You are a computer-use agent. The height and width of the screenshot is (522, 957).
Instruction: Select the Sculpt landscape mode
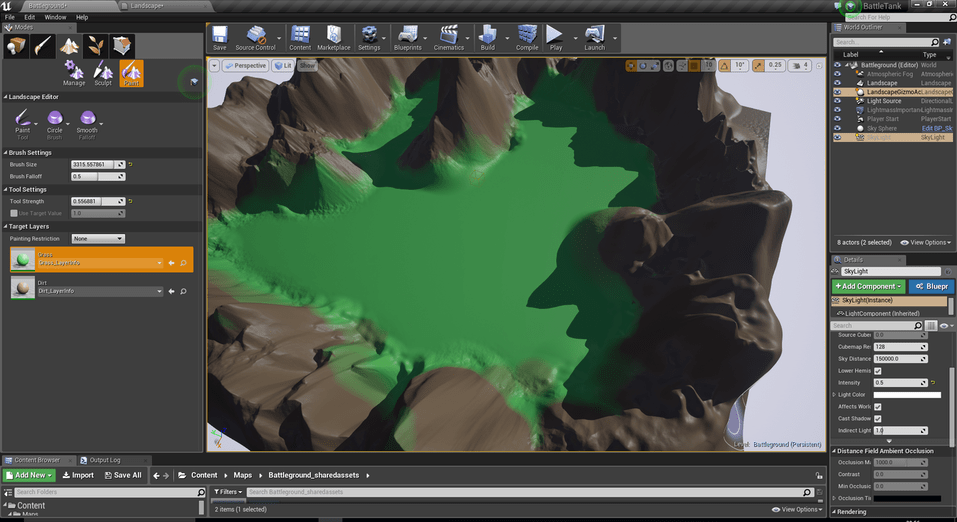click(103, 73)
